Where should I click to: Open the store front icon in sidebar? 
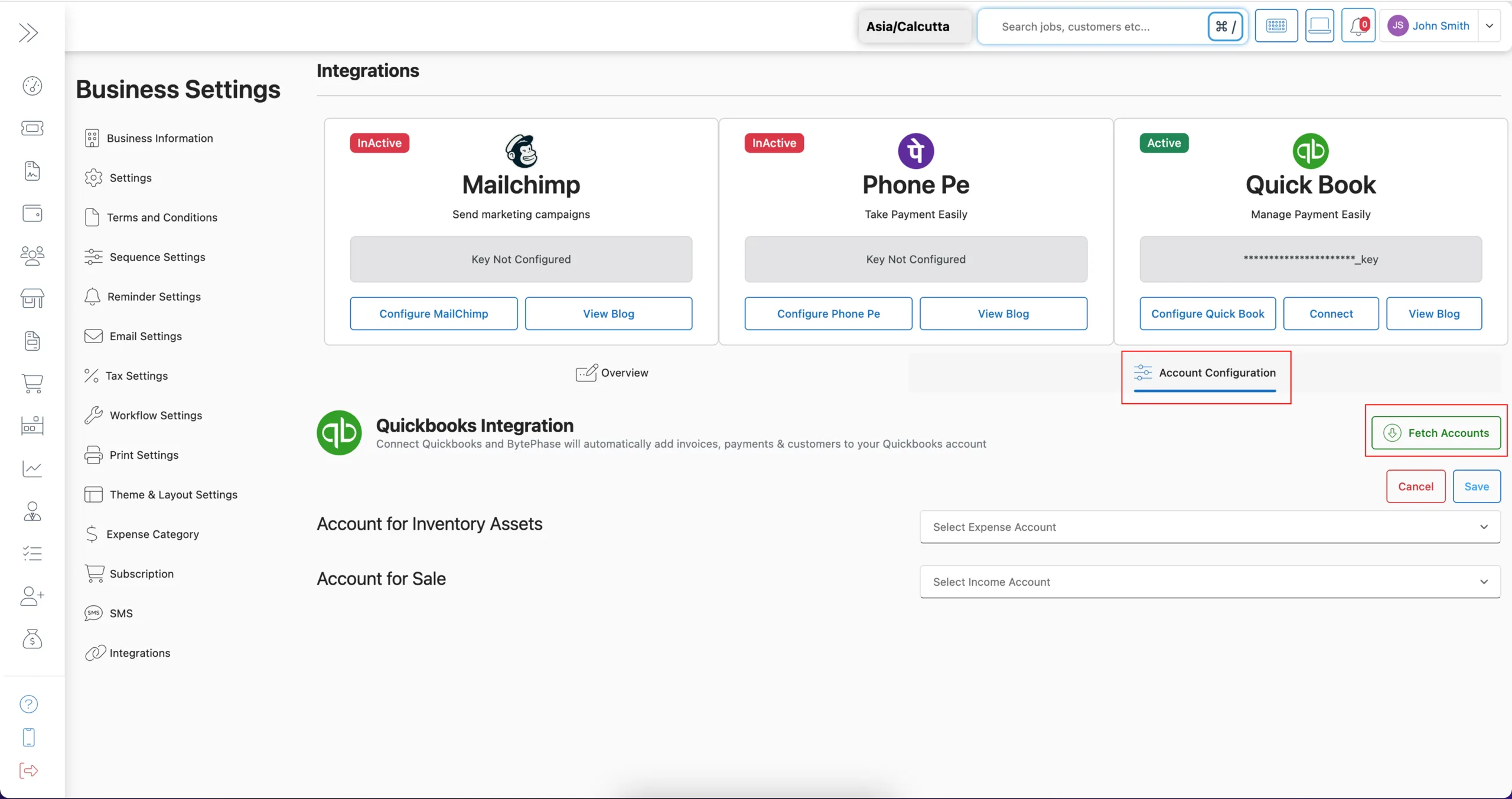coord(32,298)
